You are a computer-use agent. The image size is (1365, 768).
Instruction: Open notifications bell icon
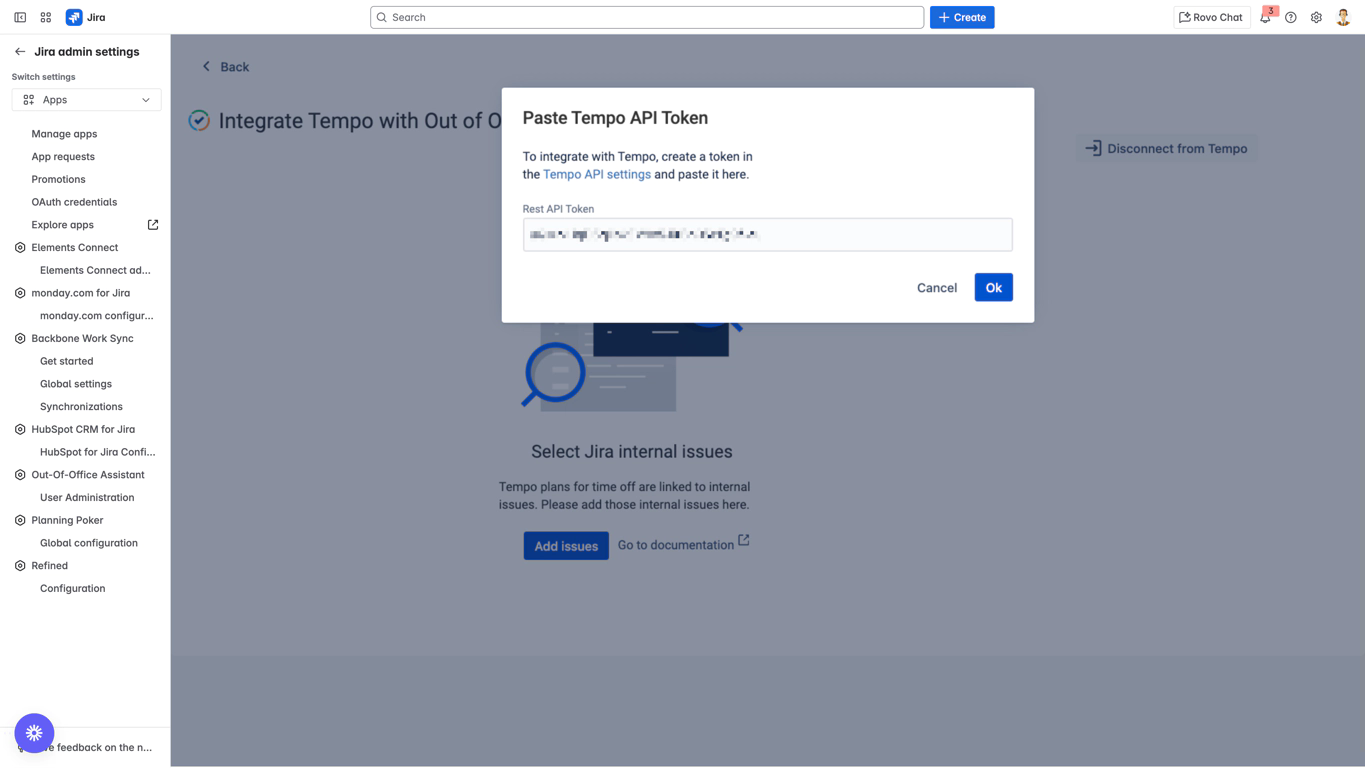point(1265,17)
